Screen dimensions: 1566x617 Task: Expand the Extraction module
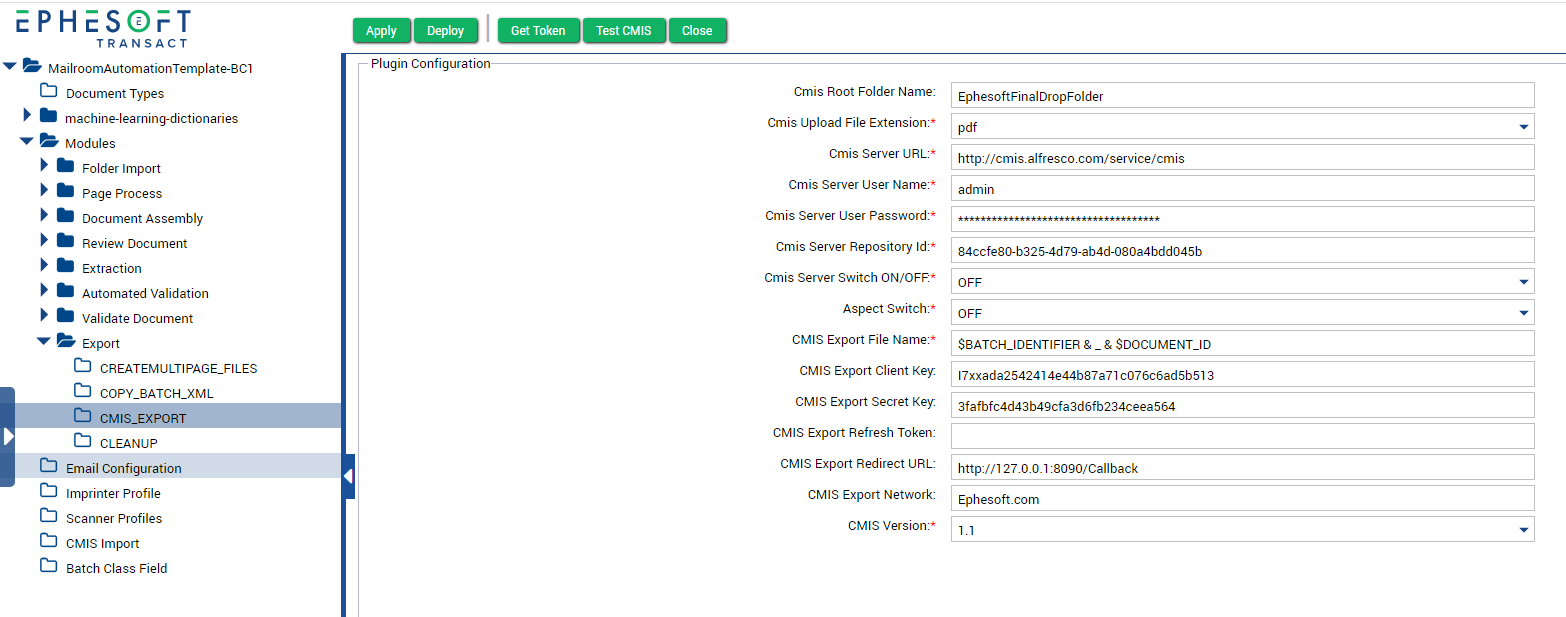click(44, 266)
